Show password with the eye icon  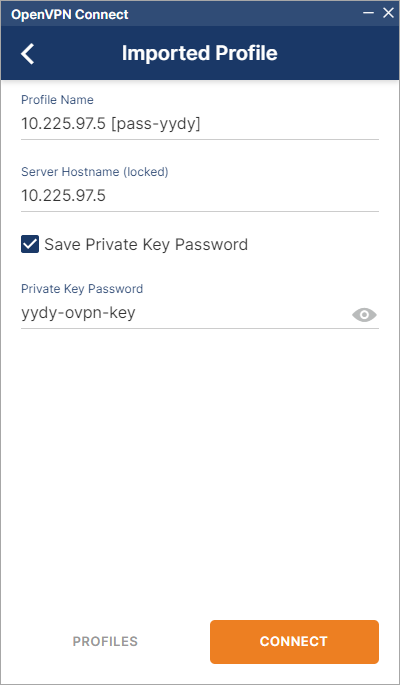(x=364, y=315)
